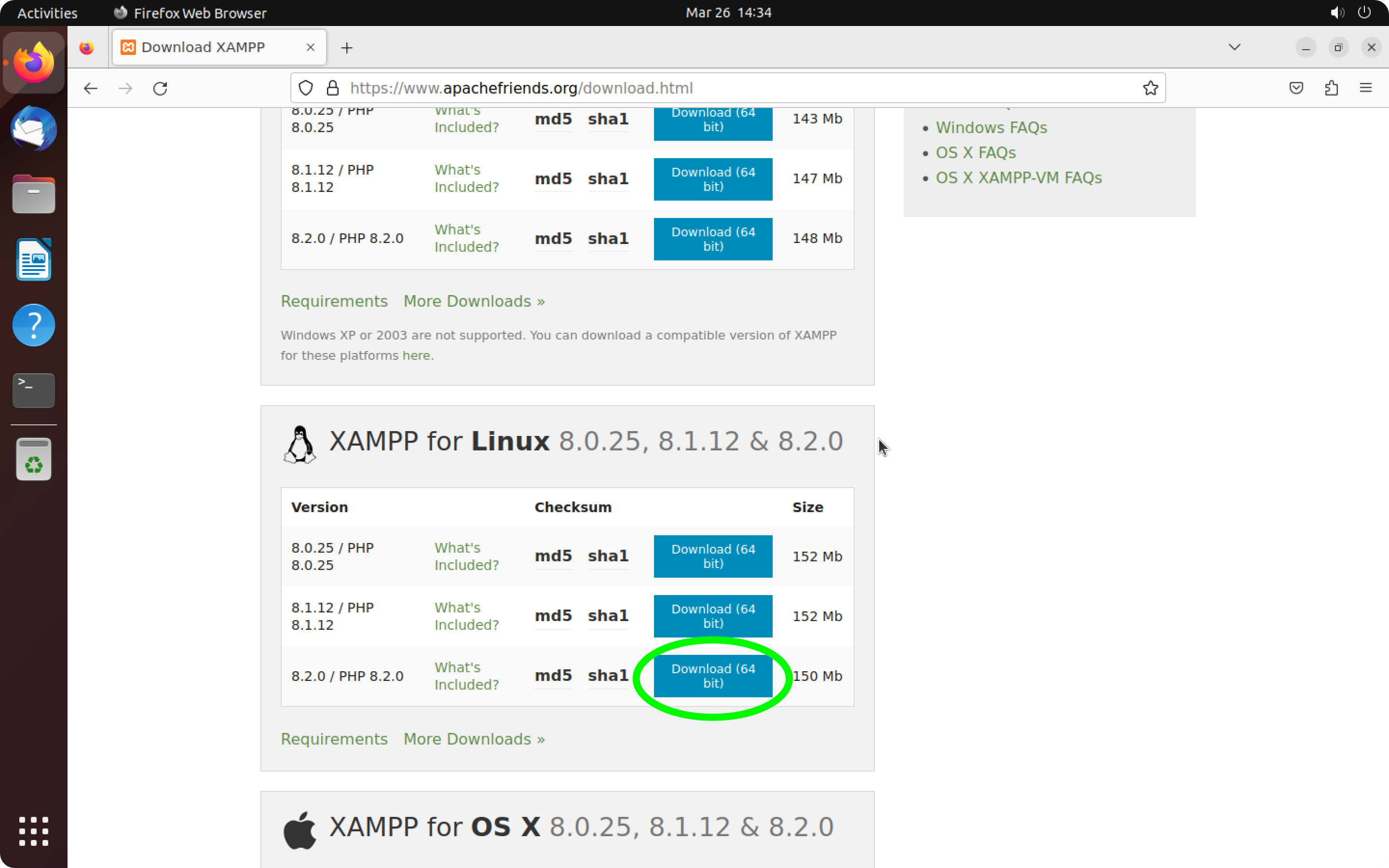Download Windows XAMPP 8.2.0 64 bit

[x=713, y=239]
